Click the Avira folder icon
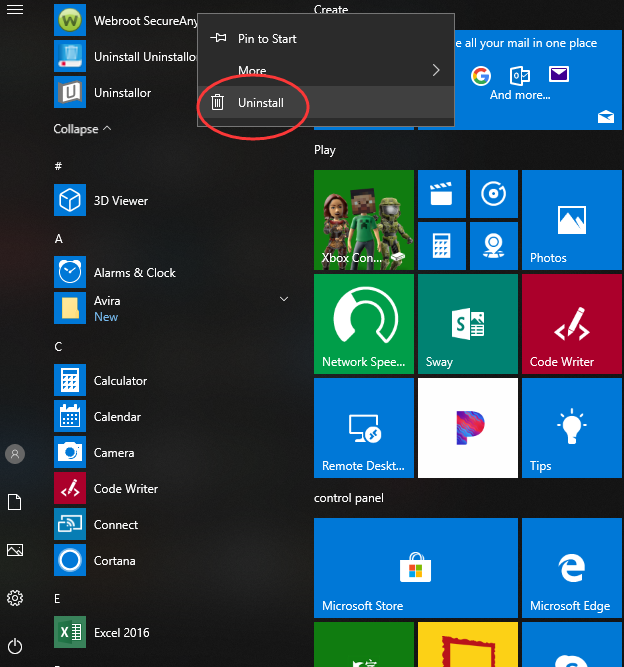 pyautogui.click(x=70, y=308)
